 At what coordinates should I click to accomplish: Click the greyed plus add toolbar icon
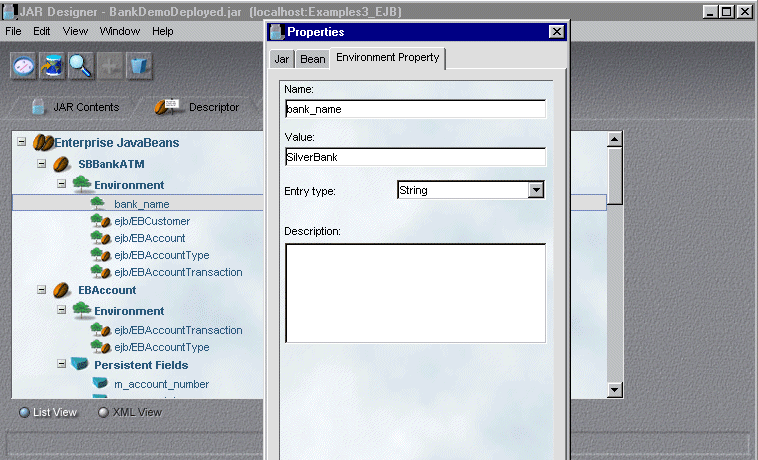110,66
